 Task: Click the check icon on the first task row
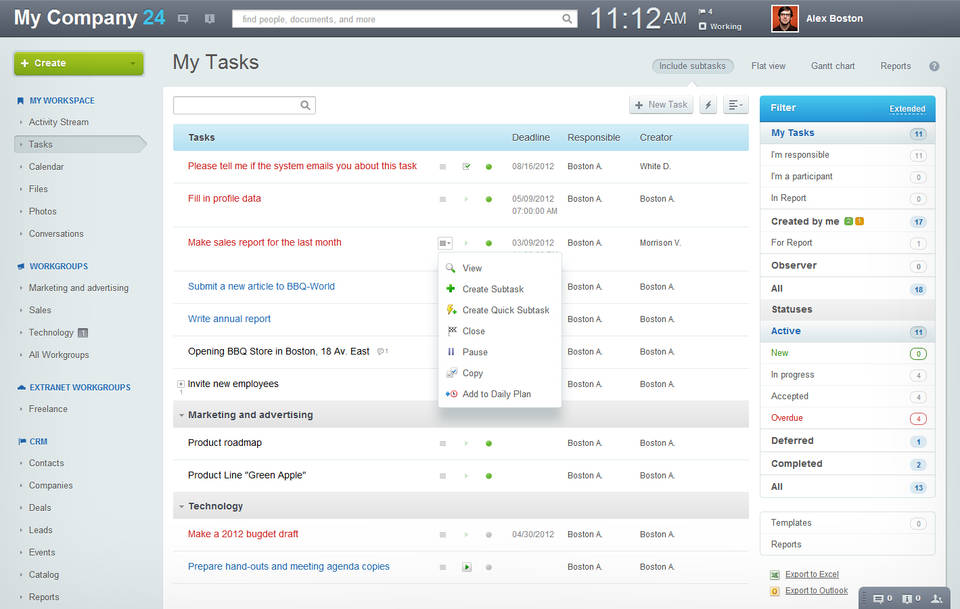[x=466, y=166]
